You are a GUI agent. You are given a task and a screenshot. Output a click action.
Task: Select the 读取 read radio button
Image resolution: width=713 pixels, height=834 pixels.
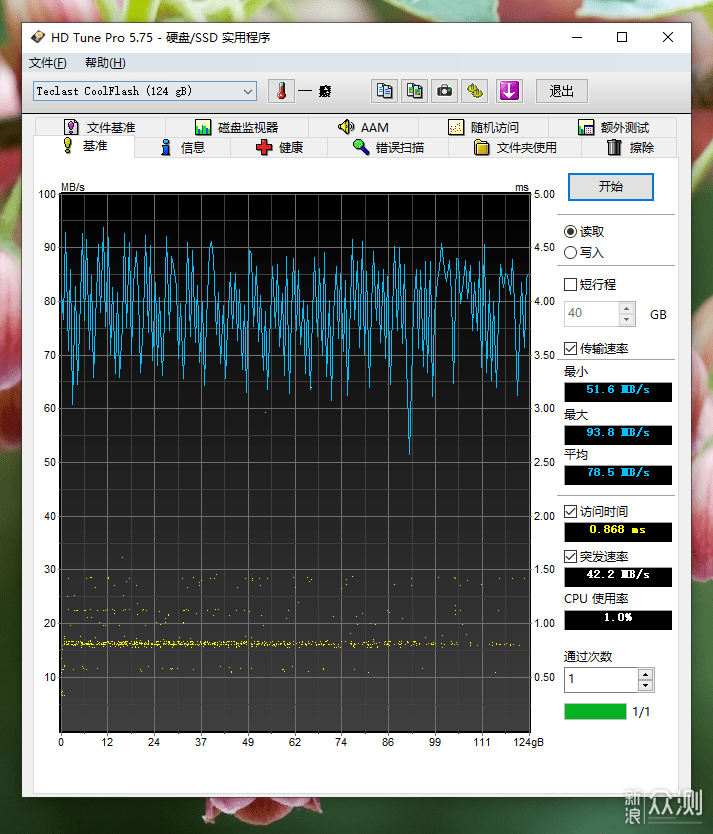pos(571,231)
